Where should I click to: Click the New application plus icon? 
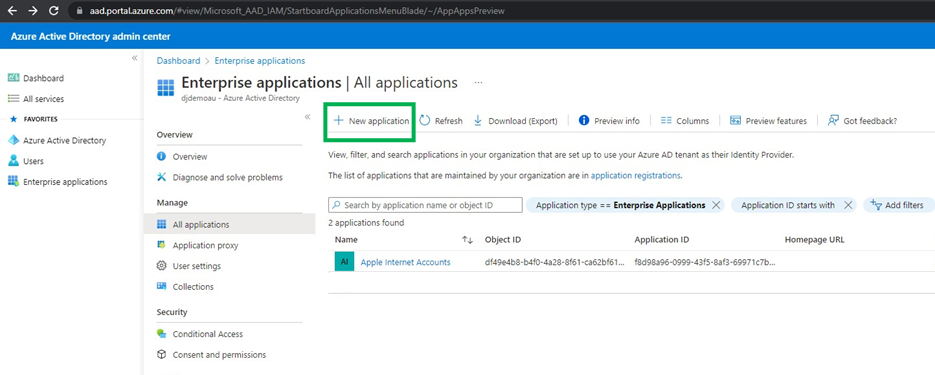pyautogui.click(x=339, y=120)
